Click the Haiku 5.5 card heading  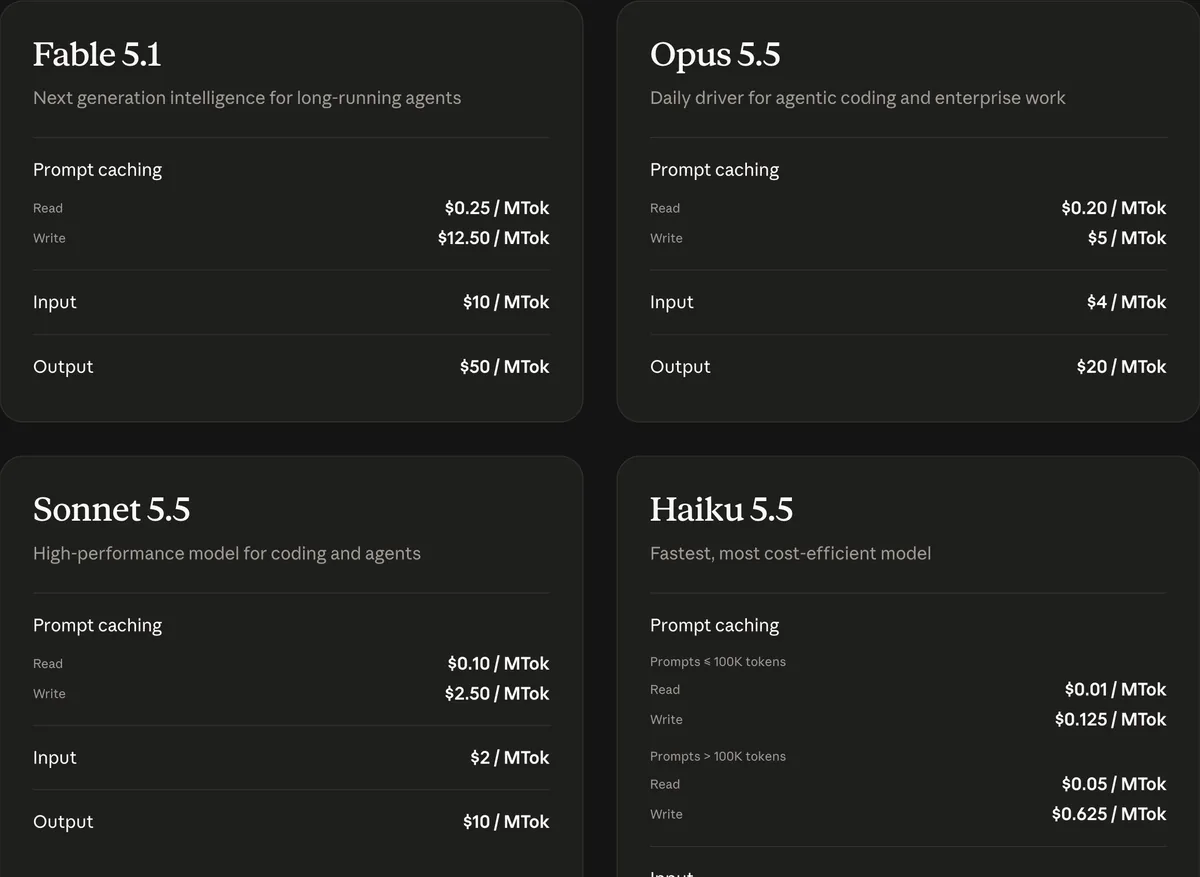(x=721, y=510)
